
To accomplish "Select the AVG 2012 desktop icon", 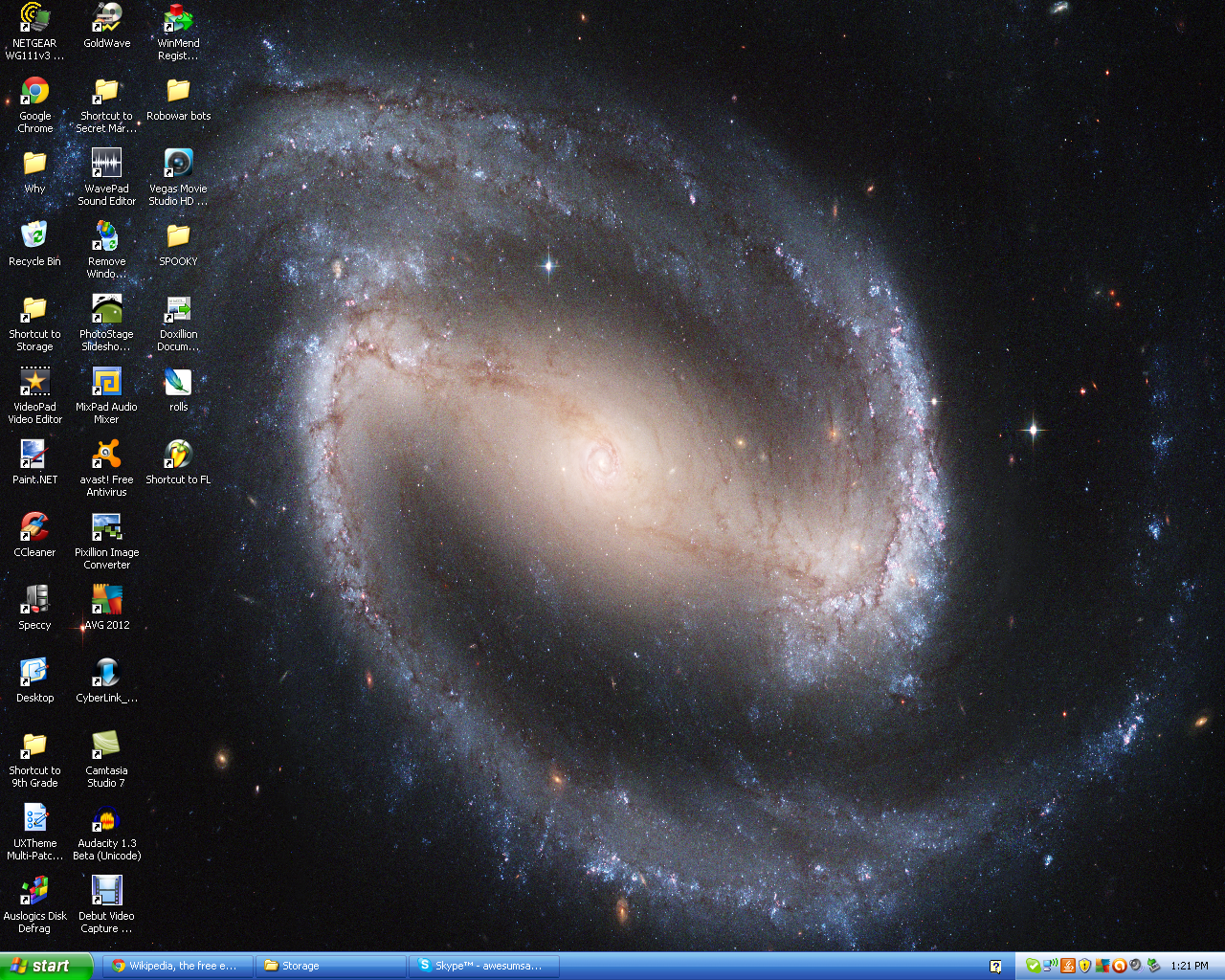I will 106,608.
